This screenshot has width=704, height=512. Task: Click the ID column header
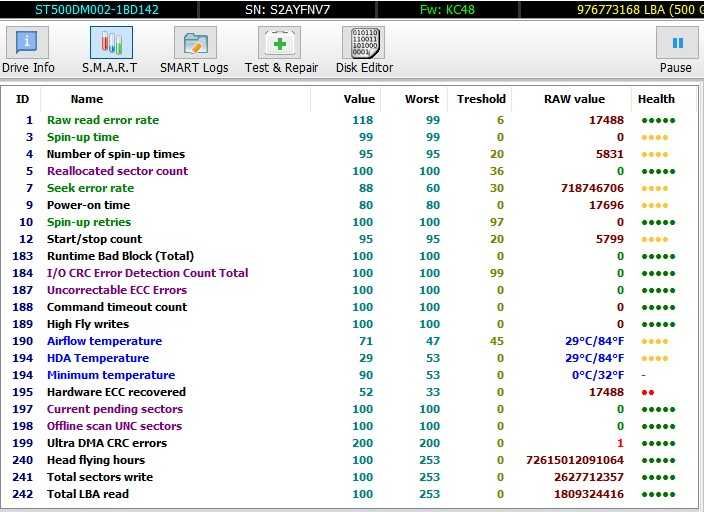click(x=22, y=99)
